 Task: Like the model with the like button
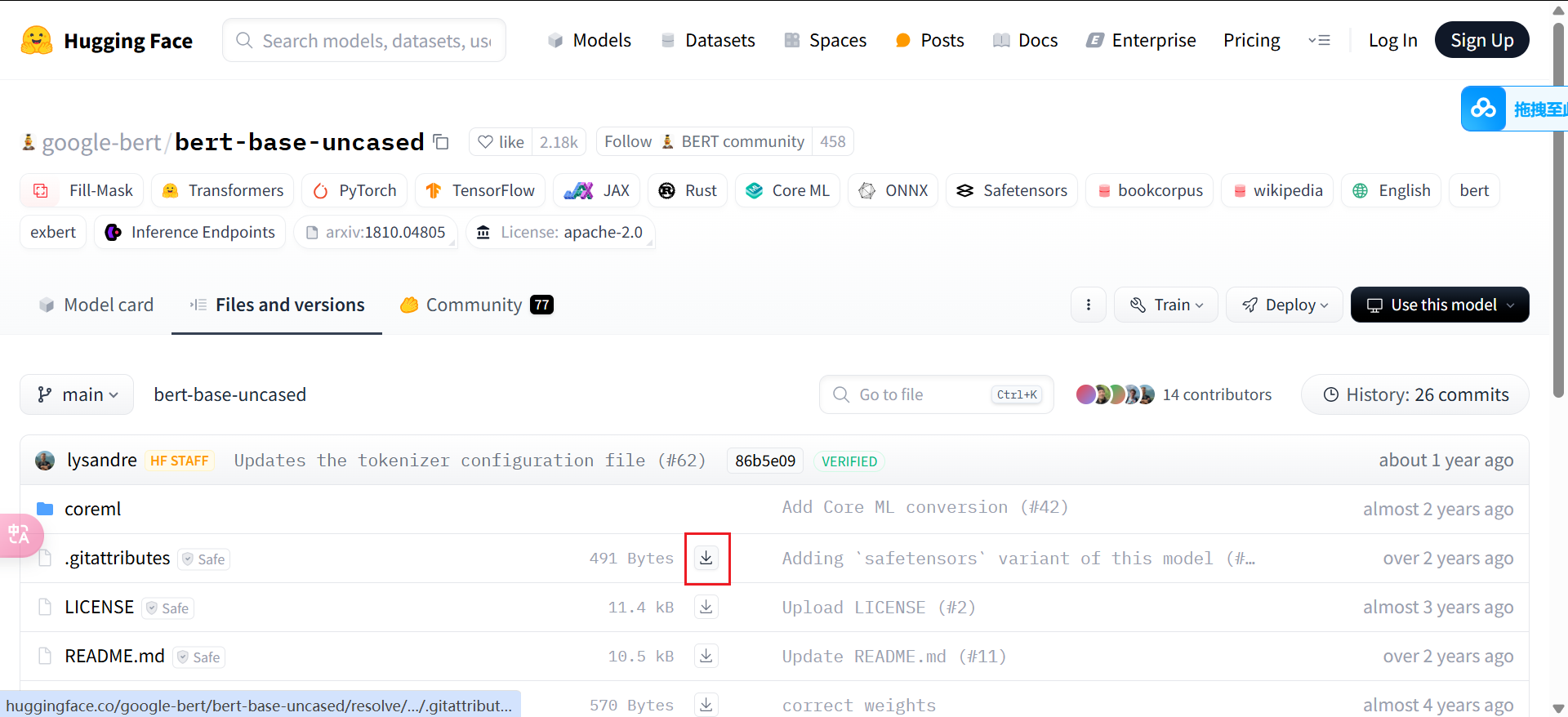[x=501, y=141]
